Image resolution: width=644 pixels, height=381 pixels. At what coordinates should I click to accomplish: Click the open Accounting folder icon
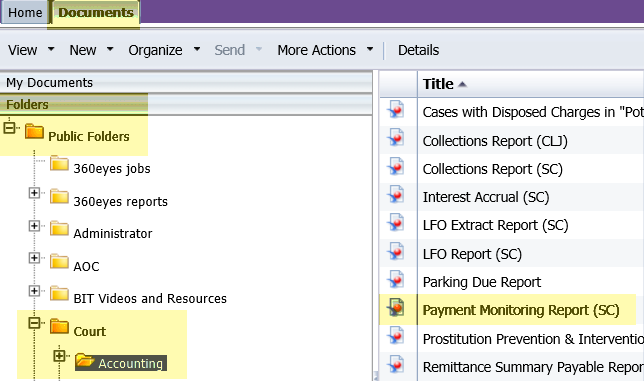(x=85, y=360)
